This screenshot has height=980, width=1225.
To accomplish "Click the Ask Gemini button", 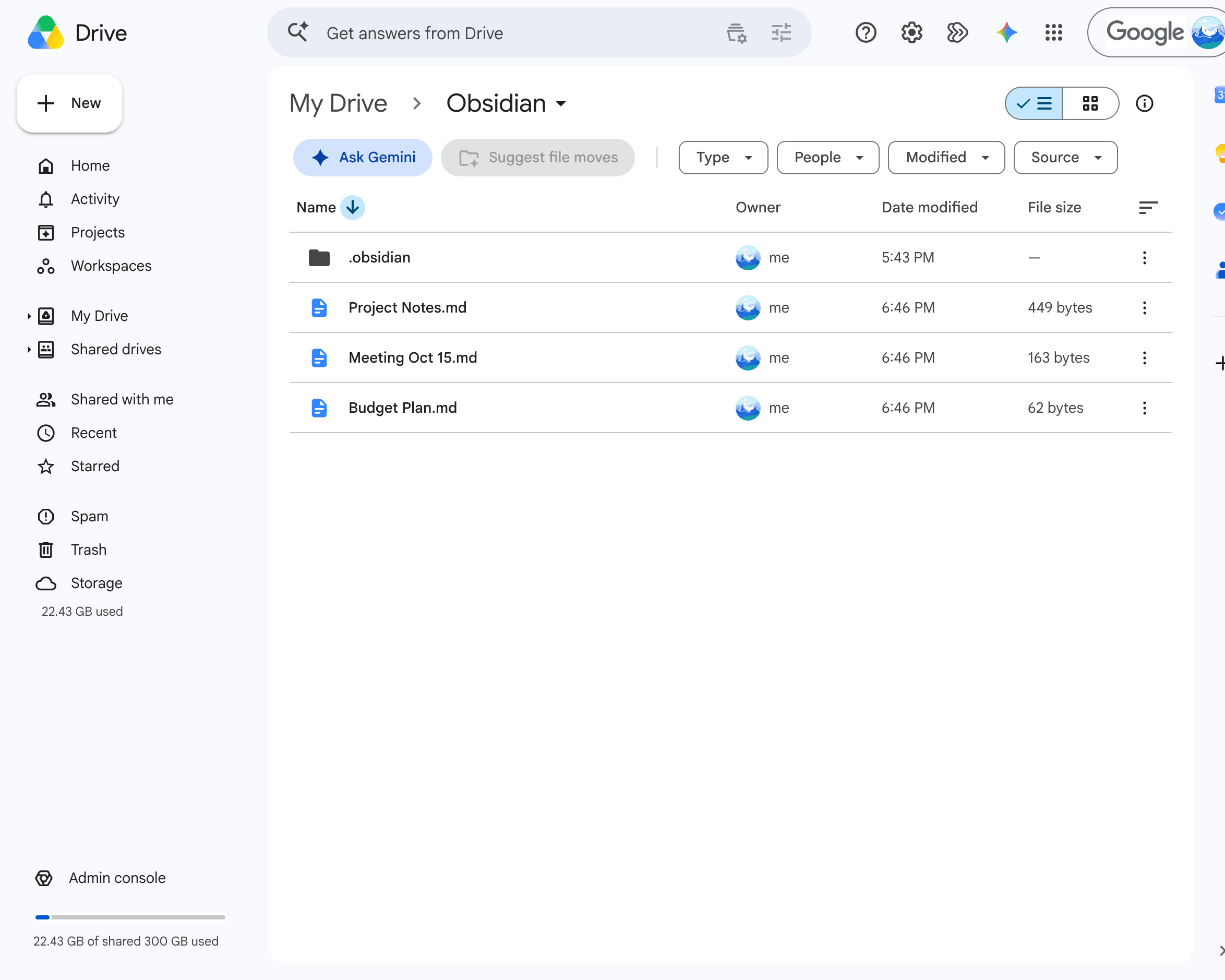I will [363, 158].
